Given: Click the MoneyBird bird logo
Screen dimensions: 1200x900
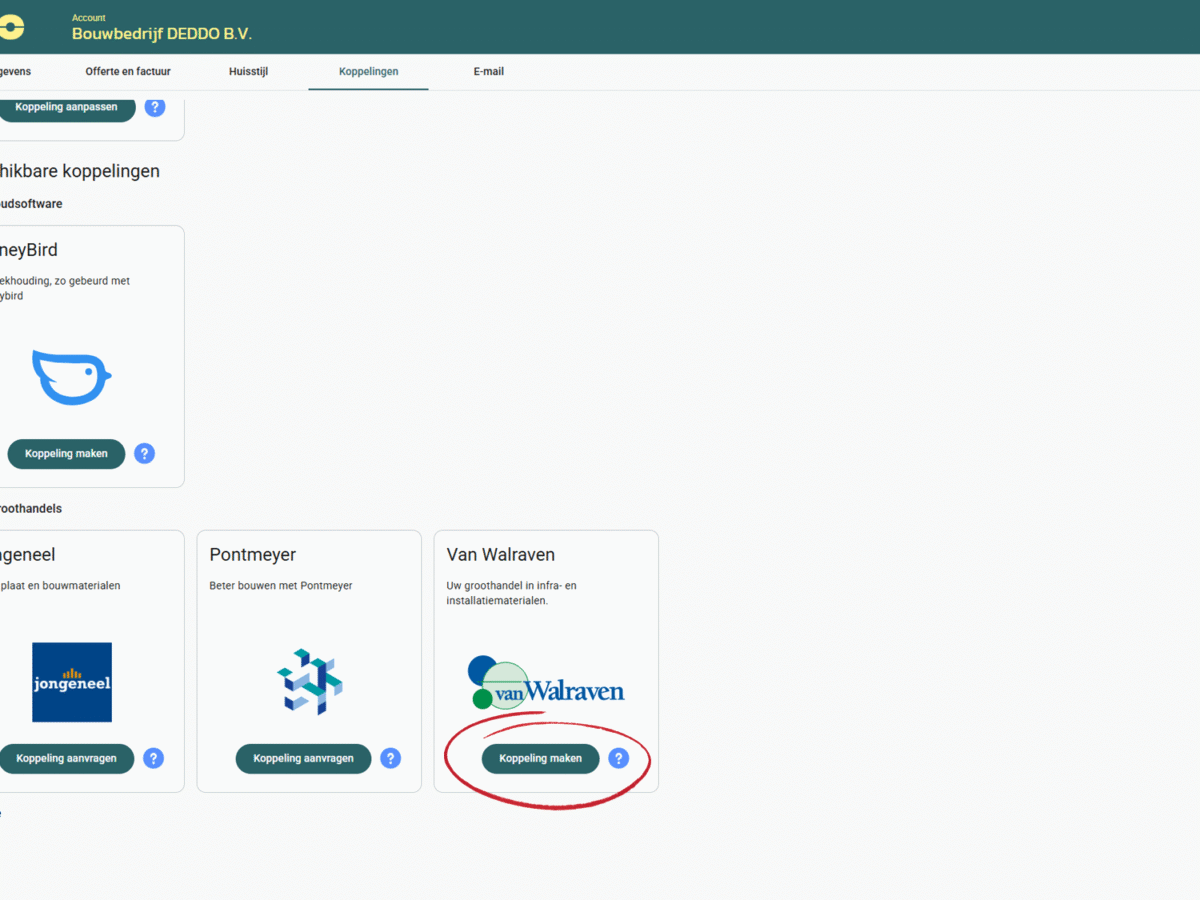Looking at the screenshot, I should click(x=70, y=378).
